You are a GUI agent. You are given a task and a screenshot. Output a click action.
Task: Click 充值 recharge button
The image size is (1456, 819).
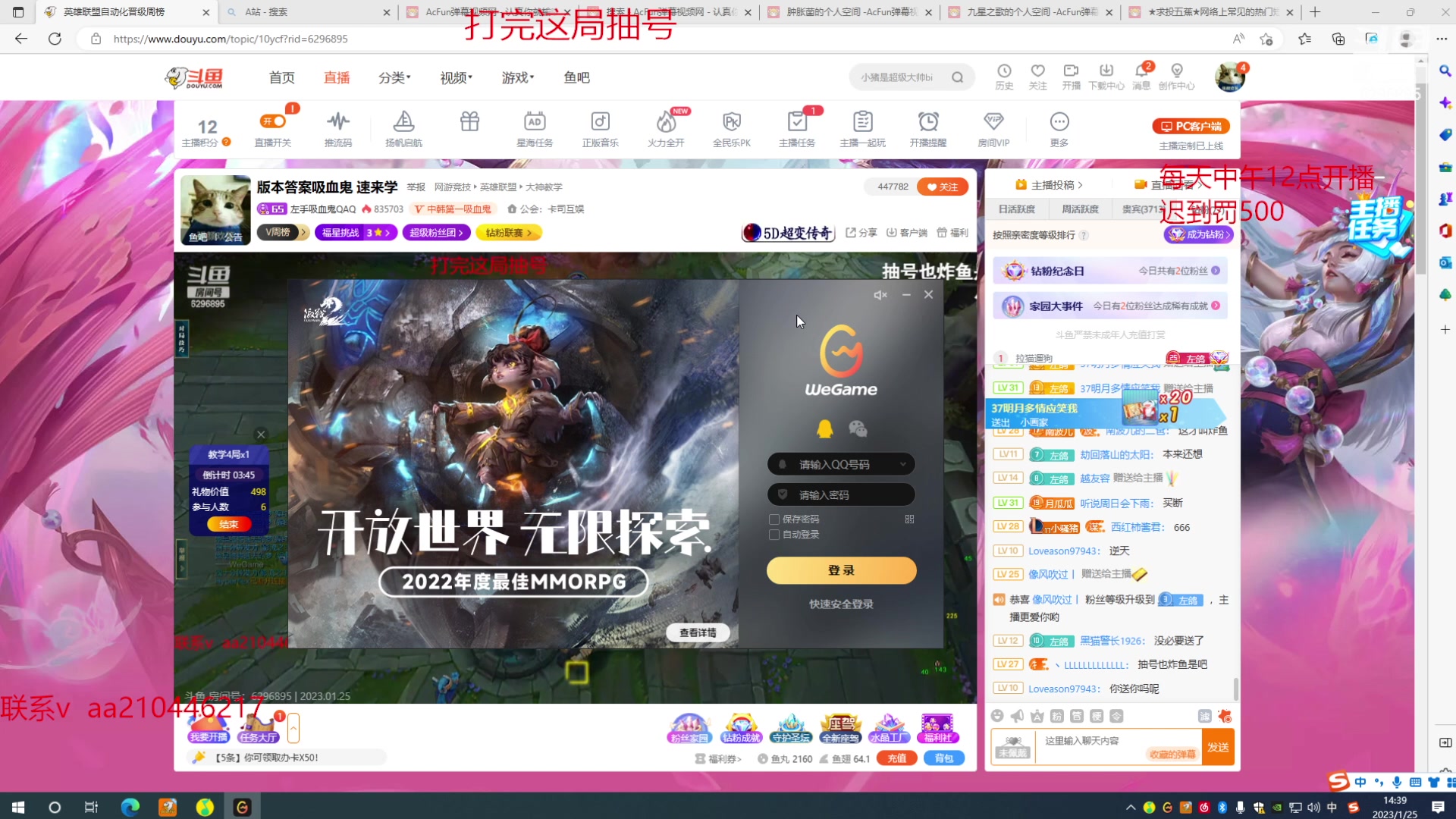pyautogui.click(x=897, y=758)
